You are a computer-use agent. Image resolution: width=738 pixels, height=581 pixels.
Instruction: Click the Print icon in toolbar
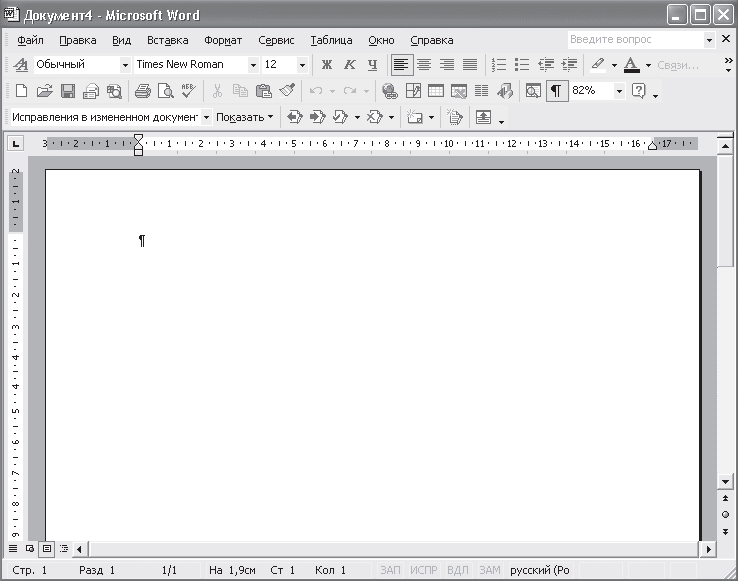142,91
